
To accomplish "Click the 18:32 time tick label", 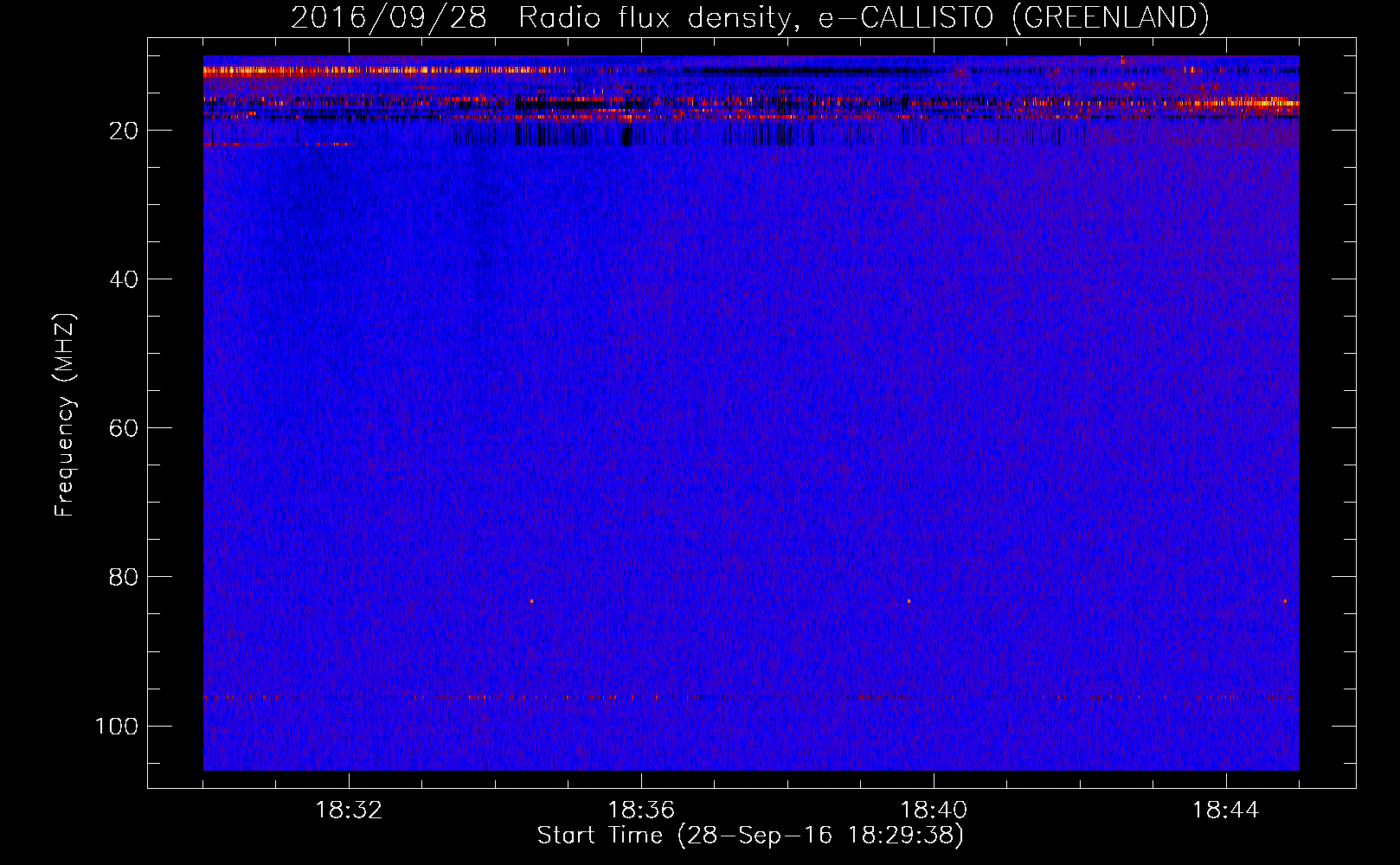I will tap(349, 811).
